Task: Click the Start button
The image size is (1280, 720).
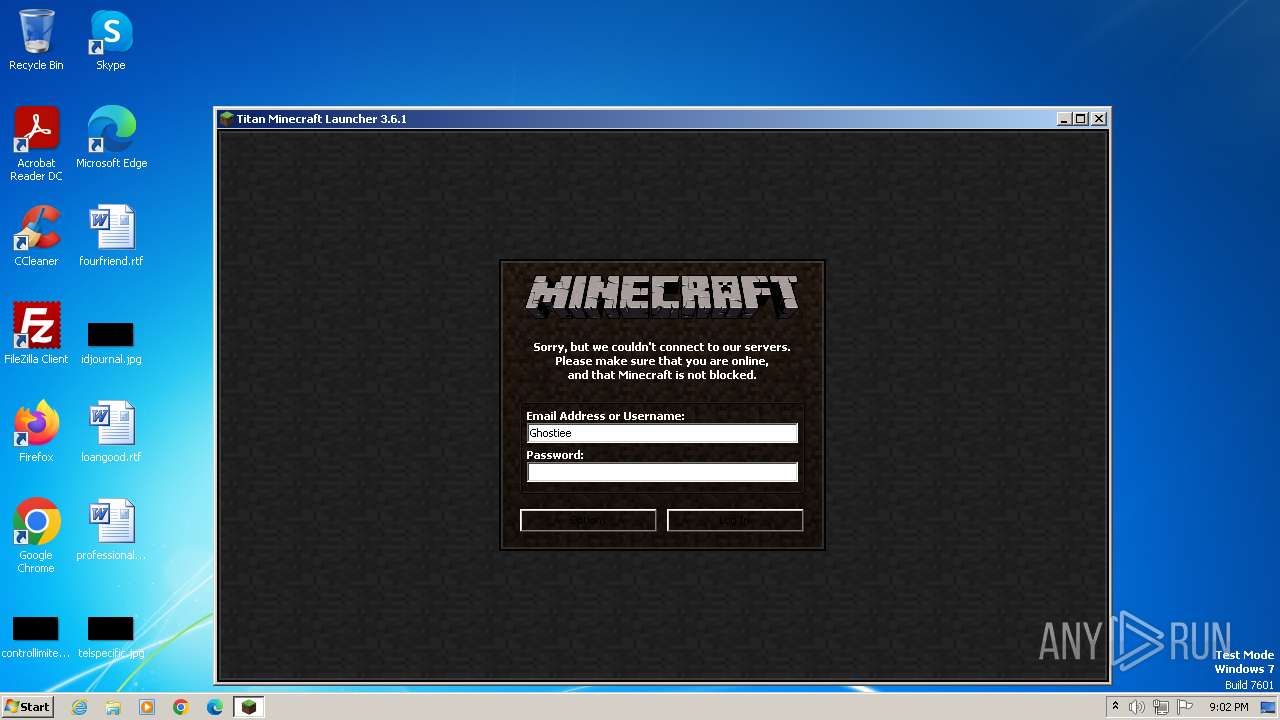Action: [x=27, y=707]
